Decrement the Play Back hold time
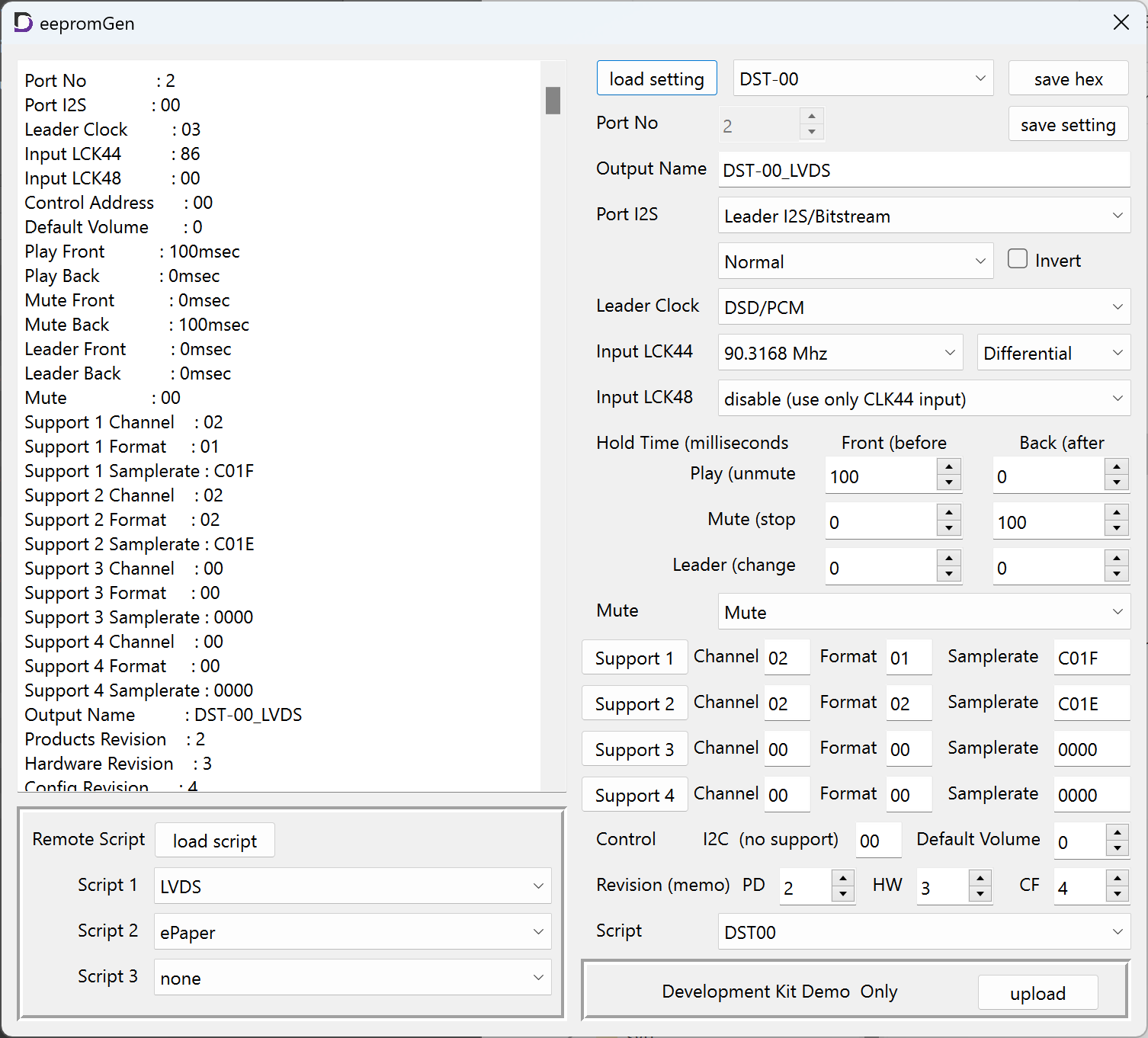This screenshot has width=1148, height=1038. [x=1117, y=483]
